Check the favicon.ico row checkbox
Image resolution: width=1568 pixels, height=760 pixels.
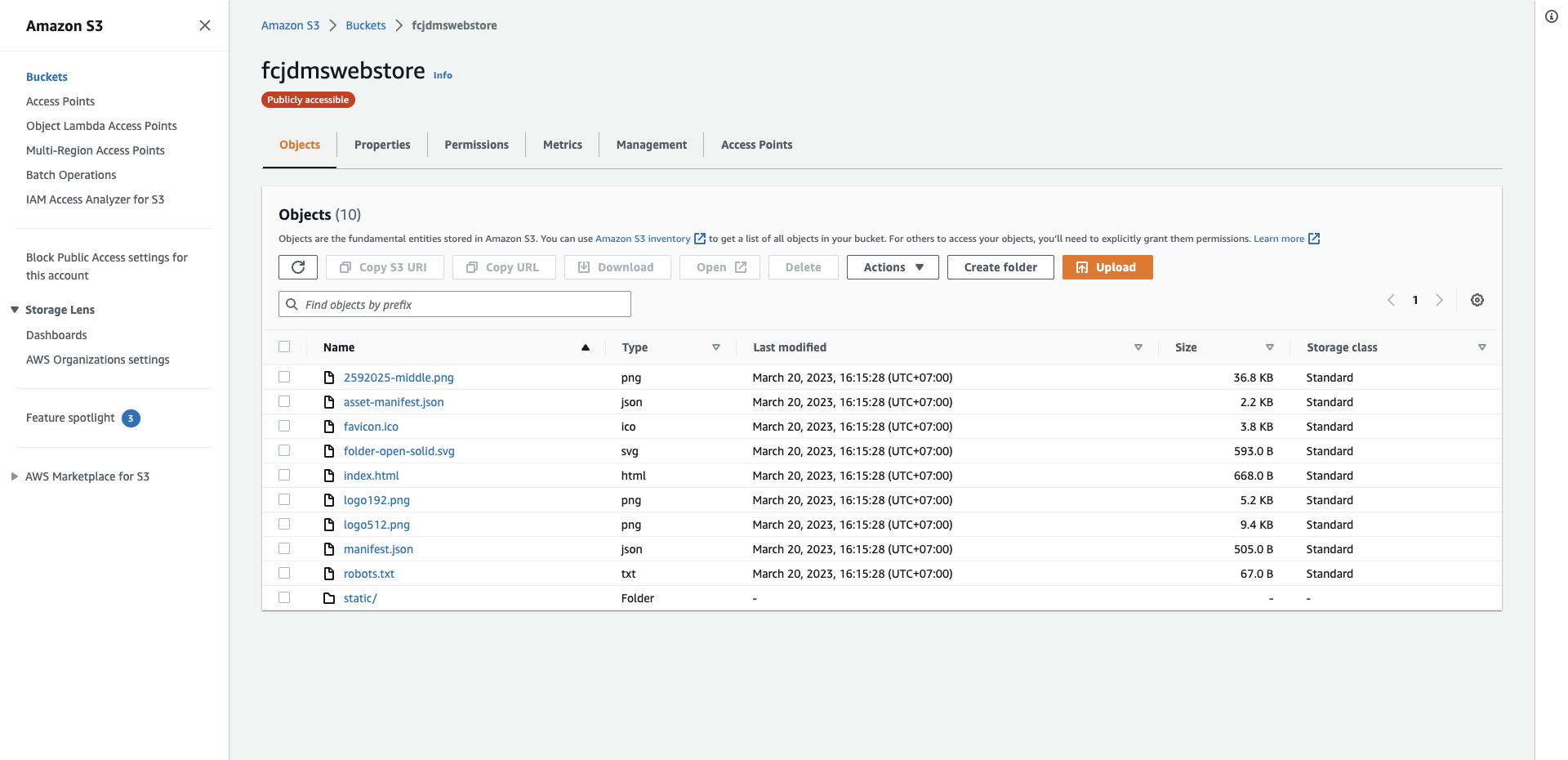[x=284, y=426]
